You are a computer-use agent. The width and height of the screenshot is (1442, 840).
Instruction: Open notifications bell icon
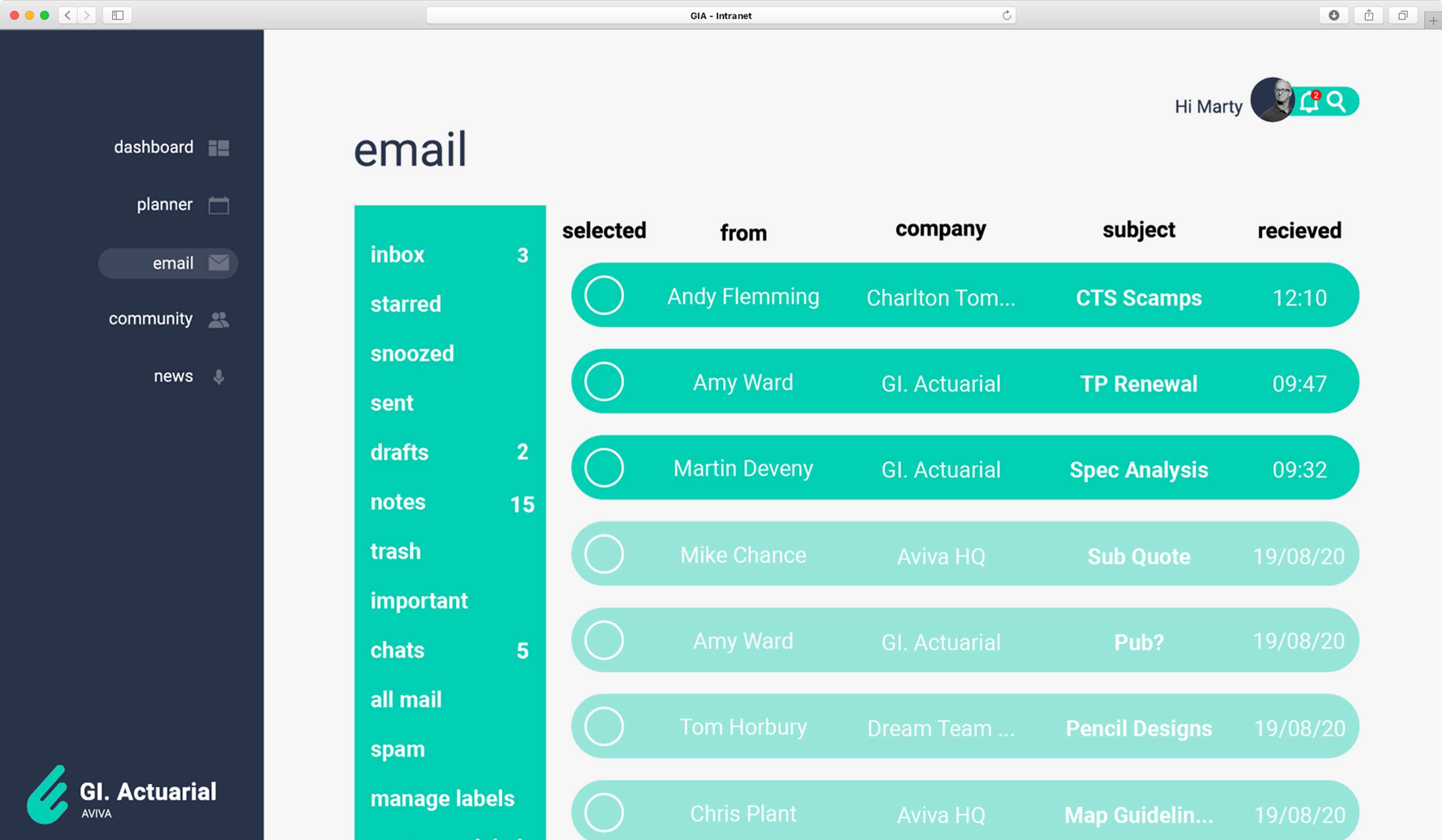tap(1309, 102)
